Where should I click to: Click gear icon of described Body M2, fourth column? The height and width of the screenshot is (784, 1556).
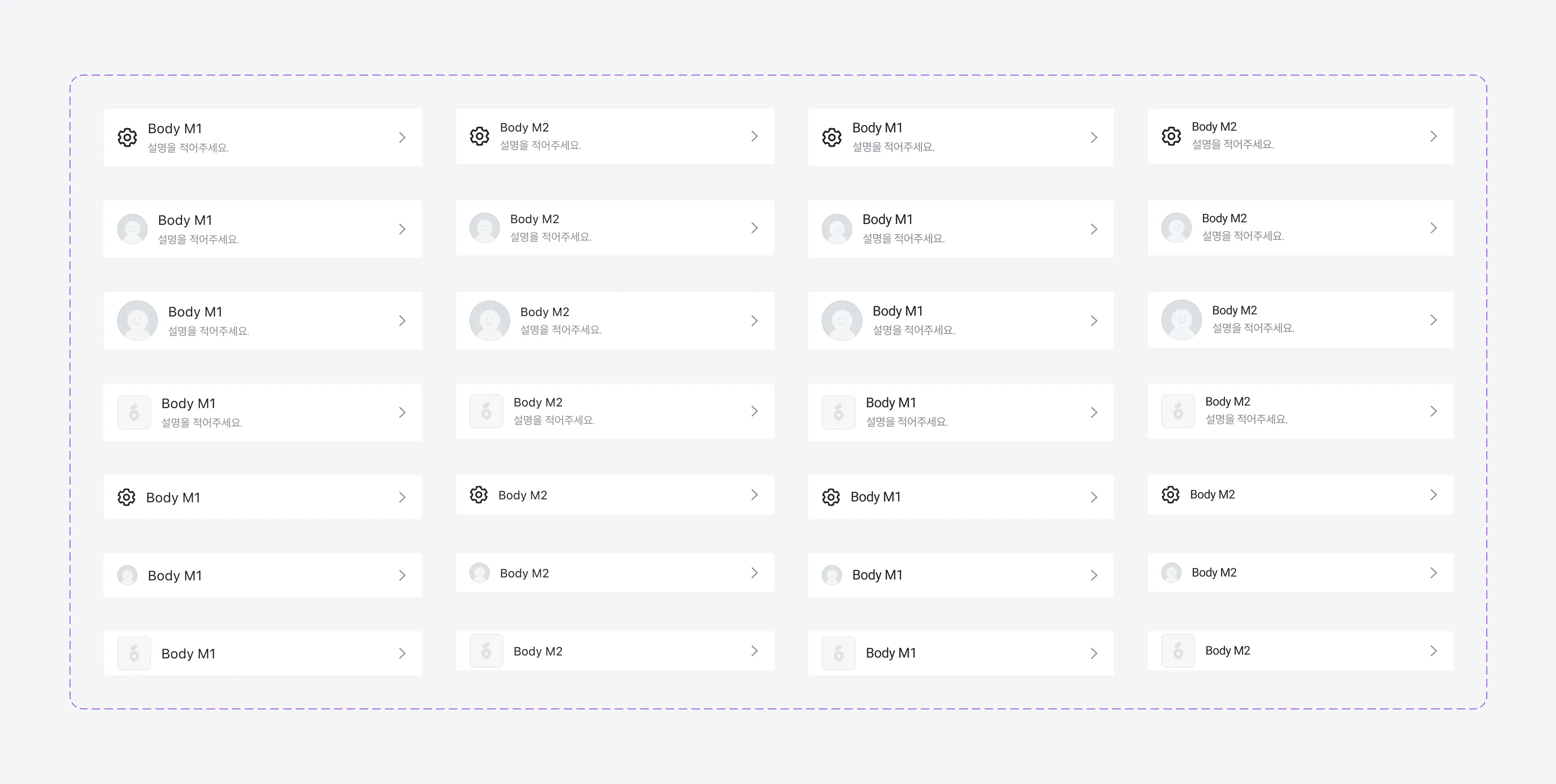(1171, 137)
